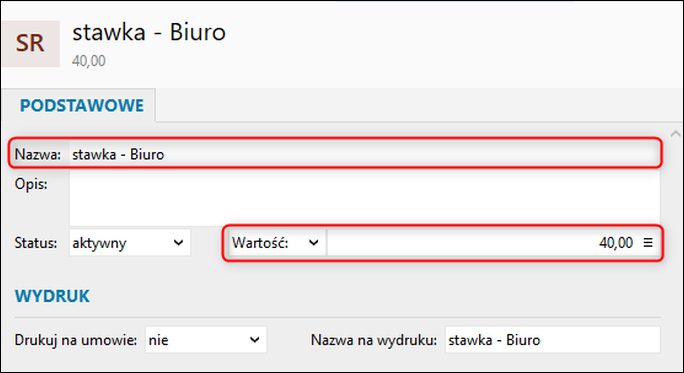Collapse the panel using the top-right chevron
The height and width of the screenshot is (373, 684).
pos(675,134)
